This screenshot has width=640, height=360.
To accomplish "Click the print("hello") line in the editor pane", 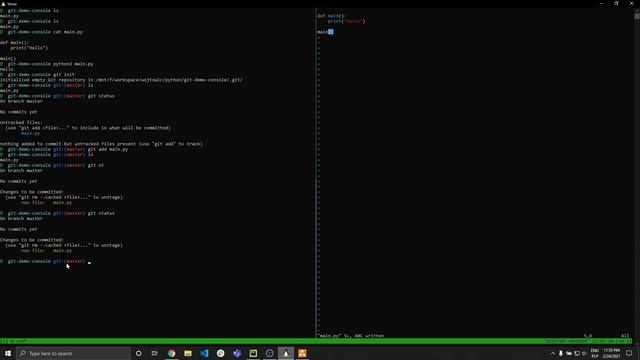I will click(347, 21).
